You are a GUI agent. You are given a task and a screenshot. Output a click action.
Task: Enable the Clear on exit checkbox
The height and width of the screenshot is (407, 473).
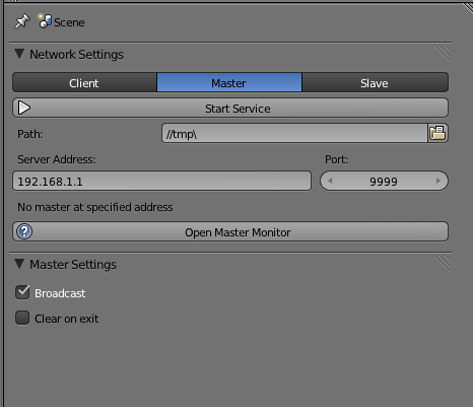[22, 318]
